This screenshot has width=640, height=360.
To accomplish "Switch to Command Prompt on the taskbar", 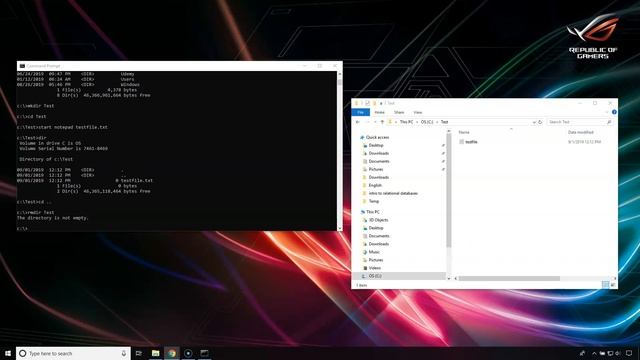I will (204, 353).
